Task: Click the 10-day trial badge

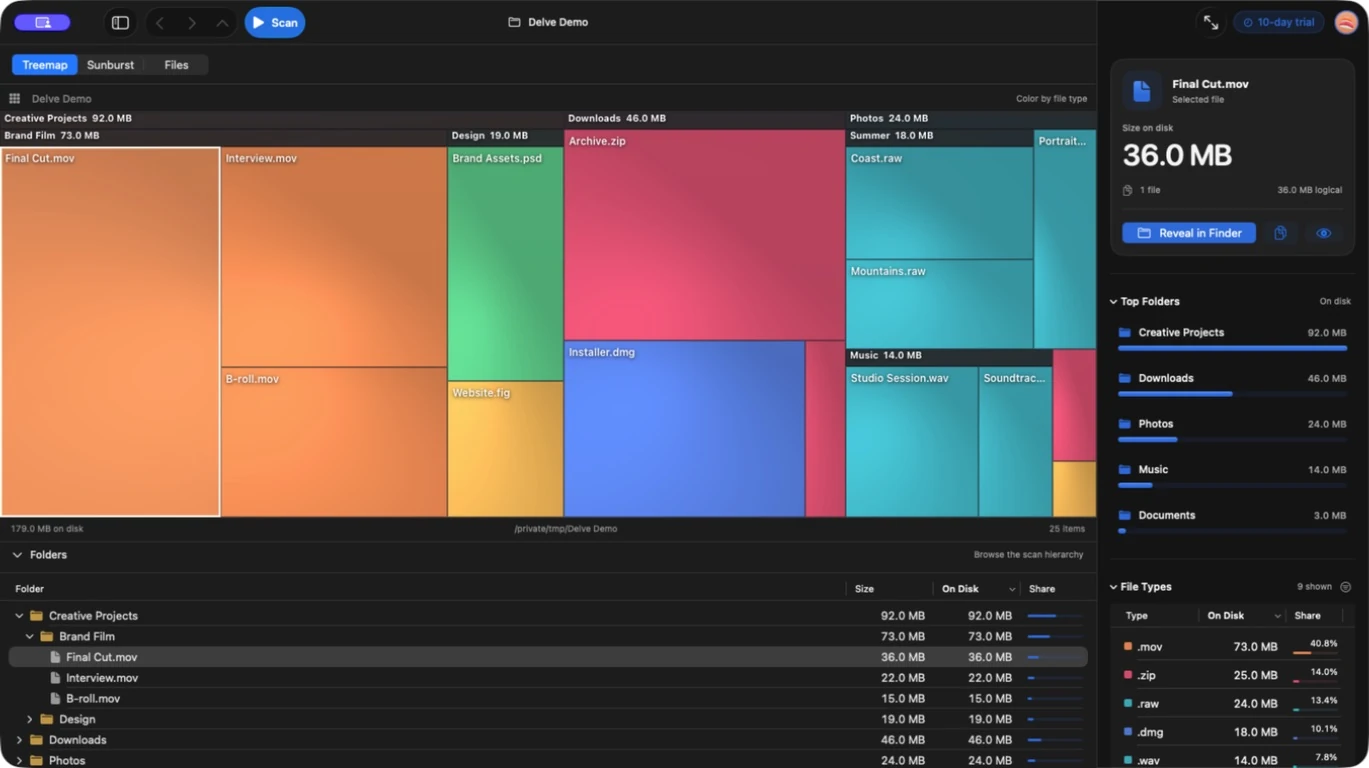Action: tap(1279, 22)
